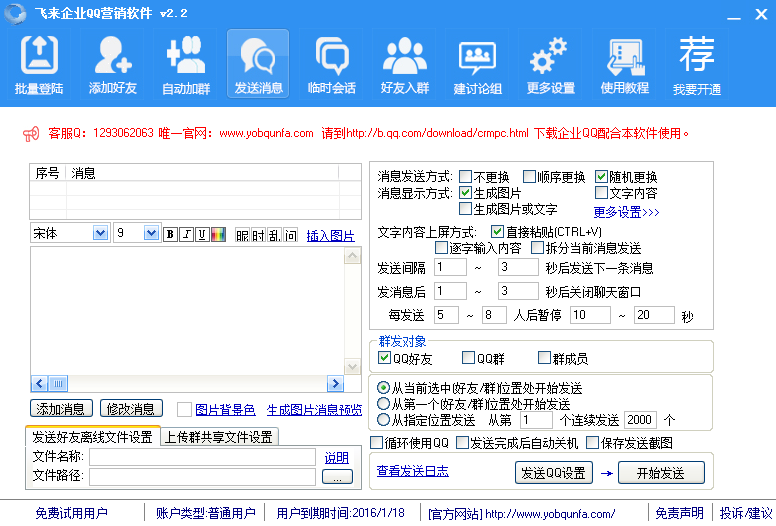
Task: Open the 批量登陆 batch login tool
Action: [x=39, y=65]
